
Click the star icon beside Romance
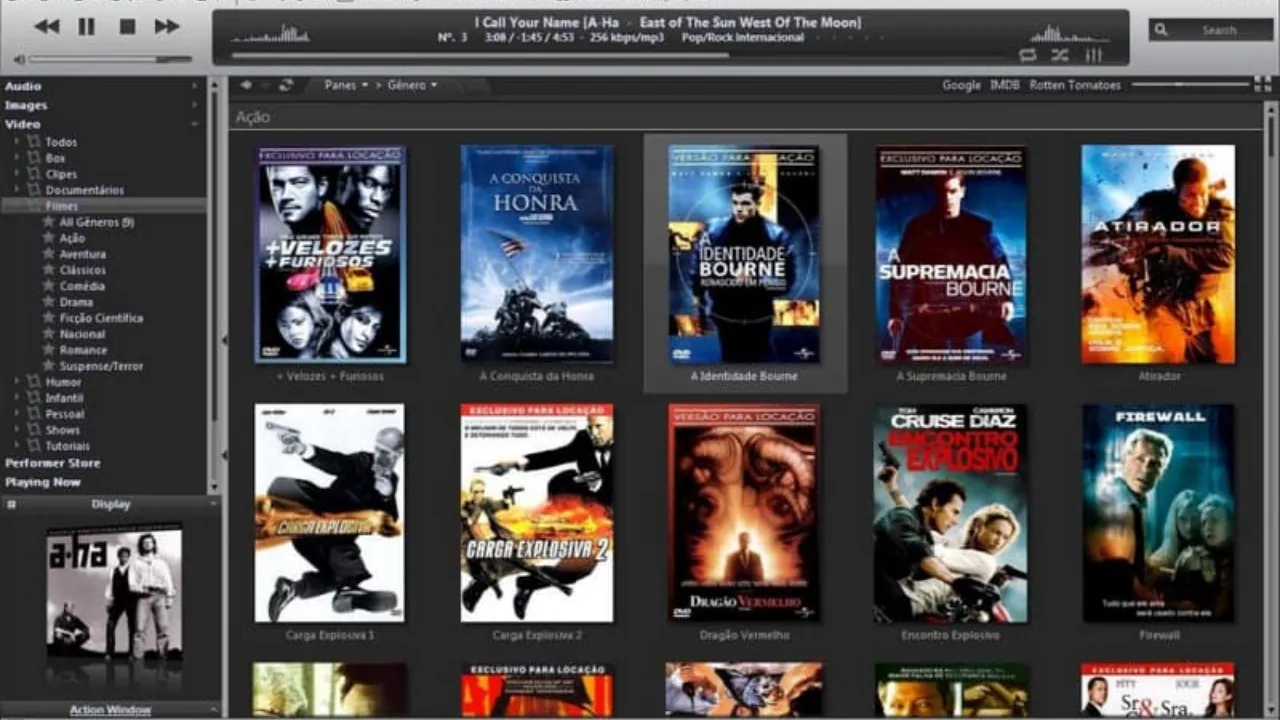(48, 350)
